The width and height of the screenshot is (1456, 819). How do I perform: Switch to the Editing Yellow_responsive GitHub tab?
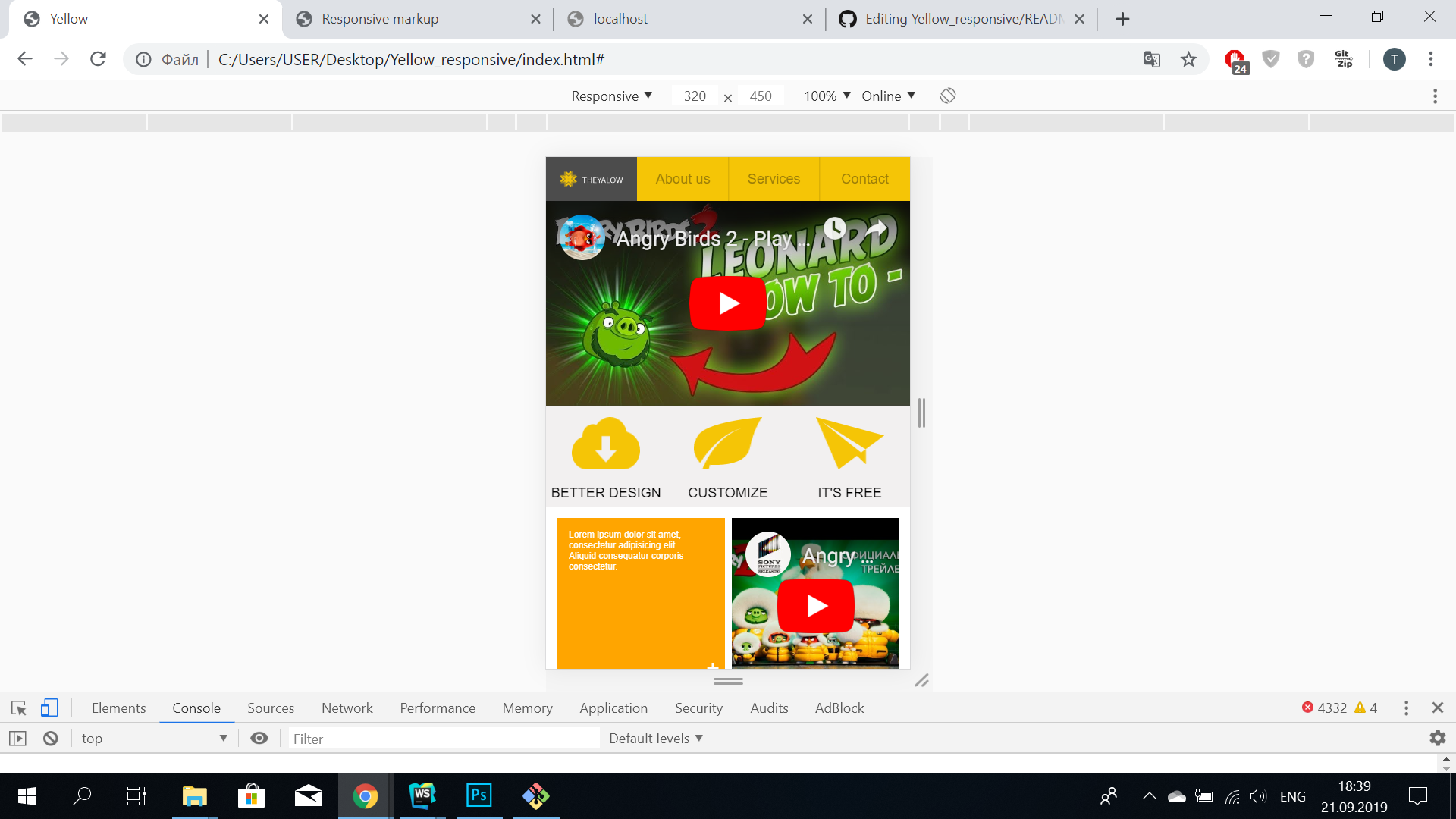coord(962,19)
